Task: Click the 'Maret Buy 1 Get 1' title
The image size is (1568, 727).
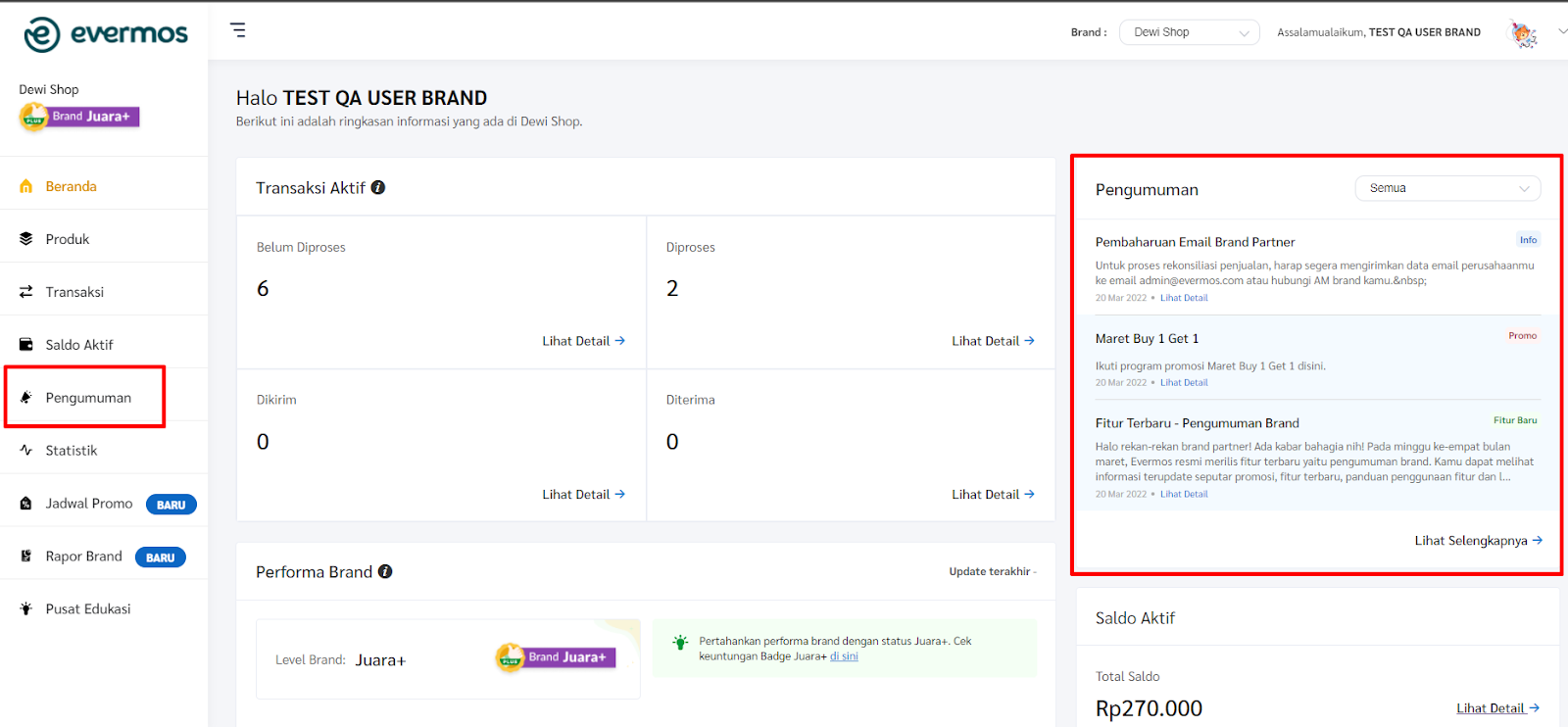Action: pyautogui.click(x=1147, y=339)
